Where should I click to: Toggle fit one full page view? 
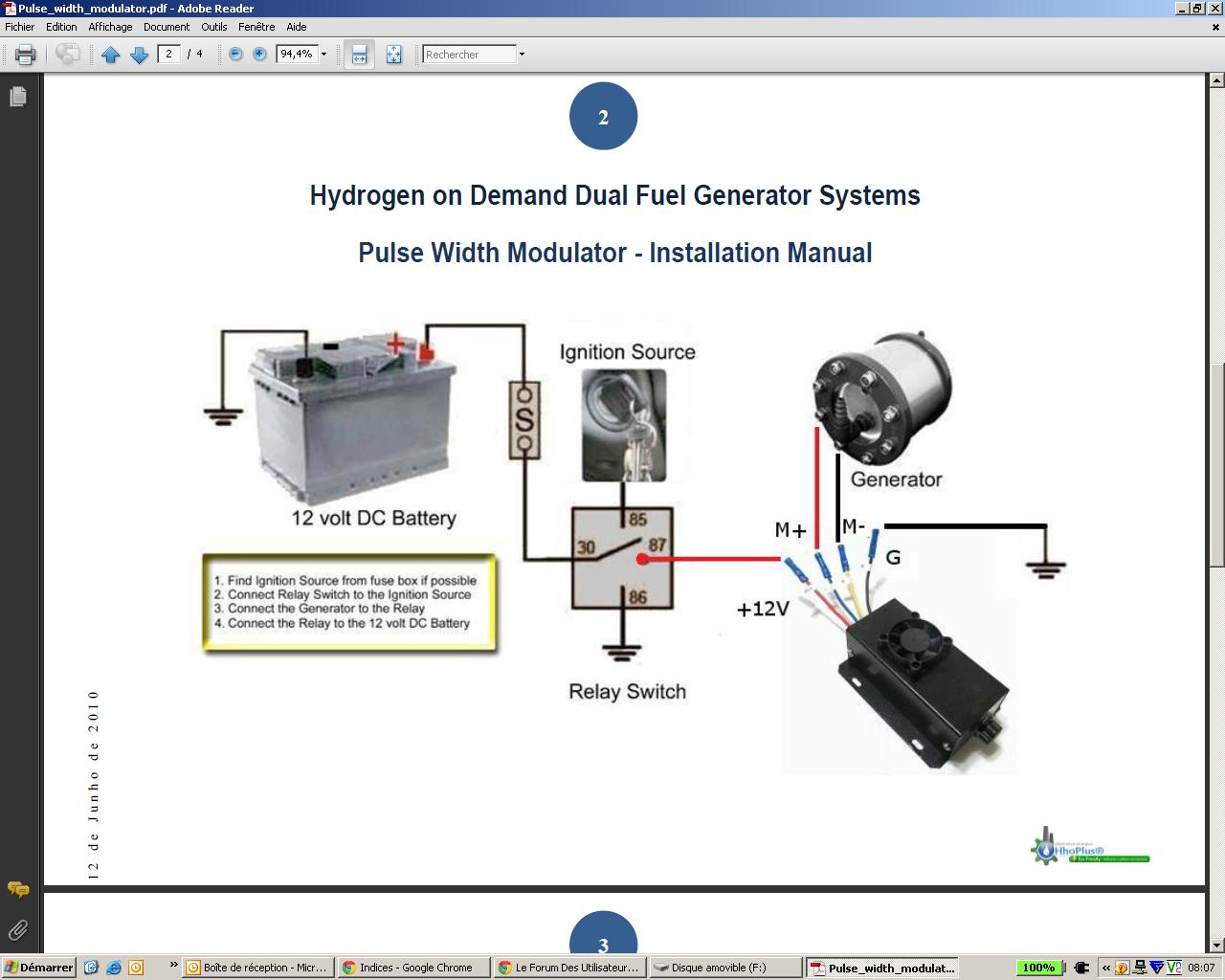tap(393, 55)
